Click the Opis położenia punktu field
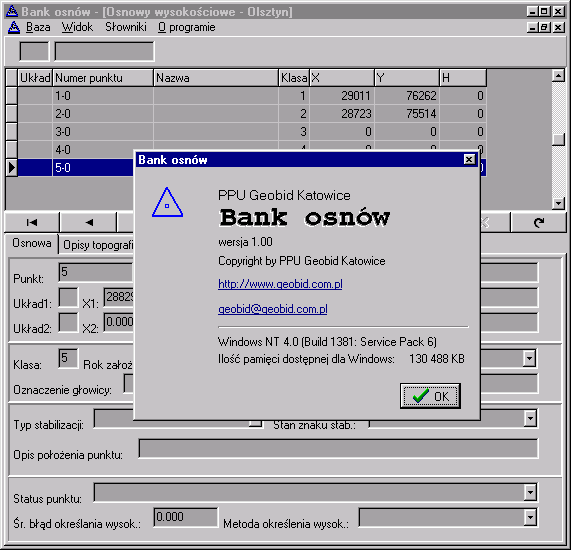 [338, 448]
